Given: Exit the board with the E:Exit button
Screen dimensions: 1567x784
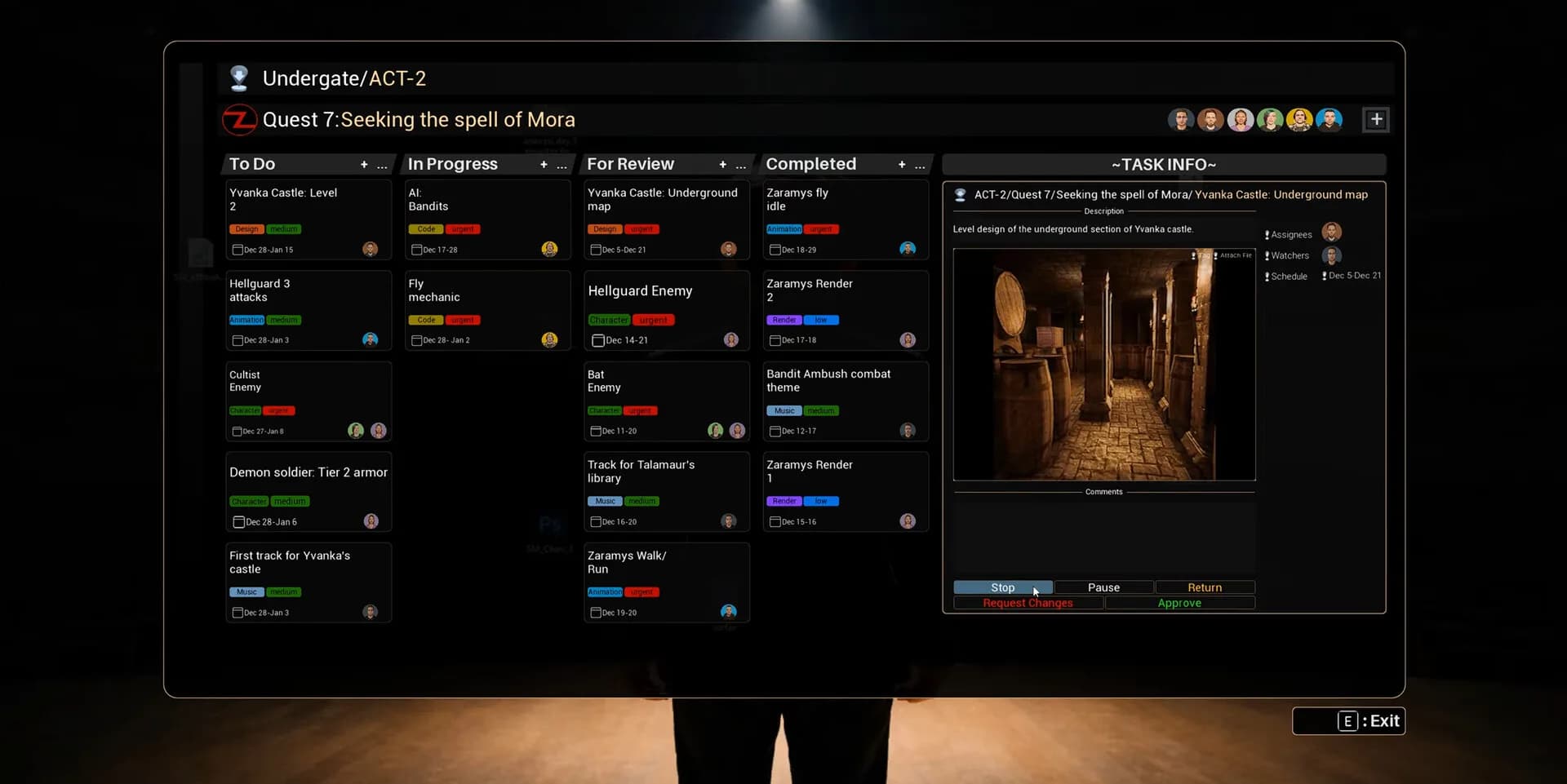Looking at the screenshot, I should (1348, 721).
